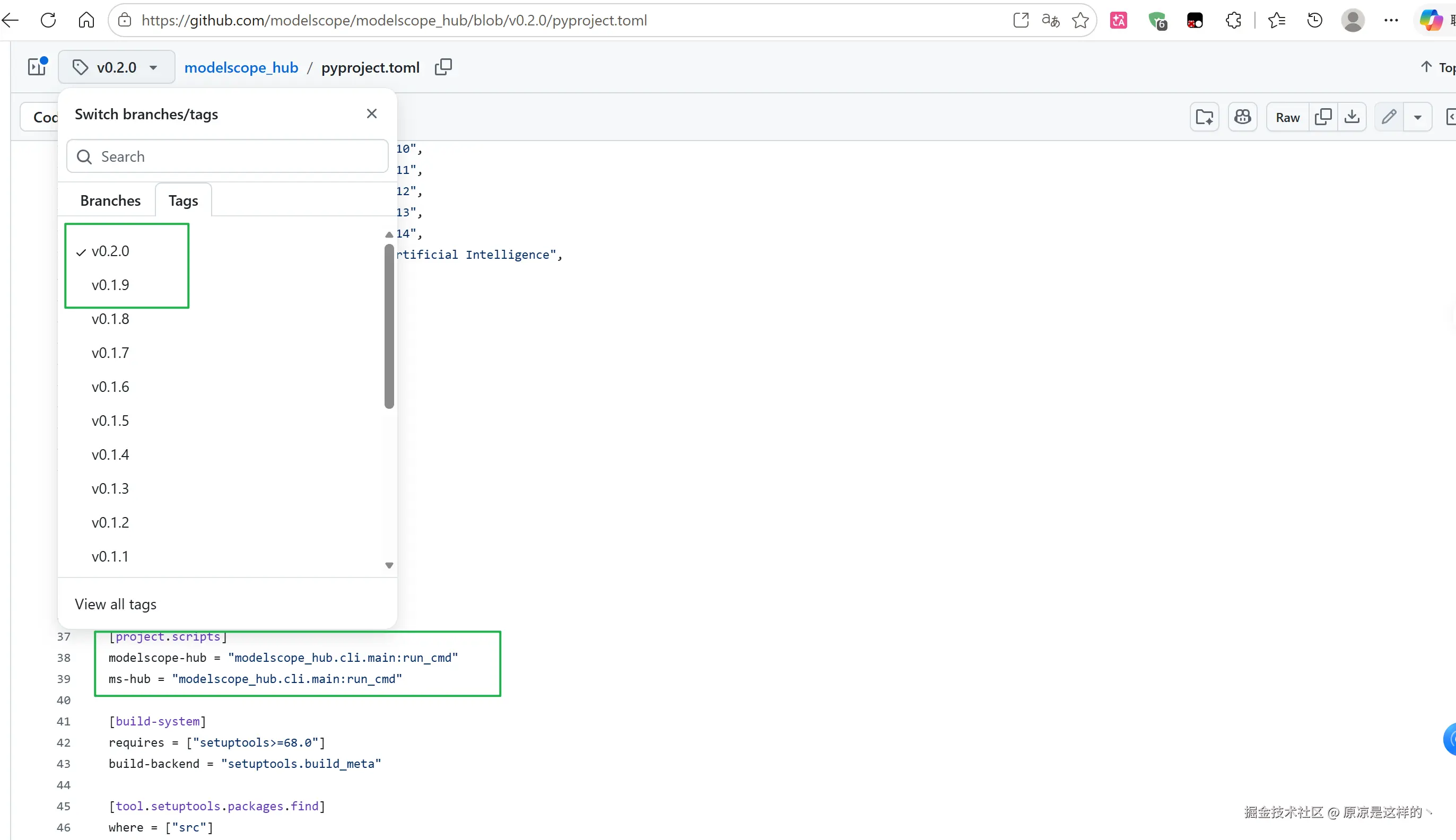This screenshot has height=840, width=1456.
Task: Open the favorites list icon
Action: (1277, 20)
